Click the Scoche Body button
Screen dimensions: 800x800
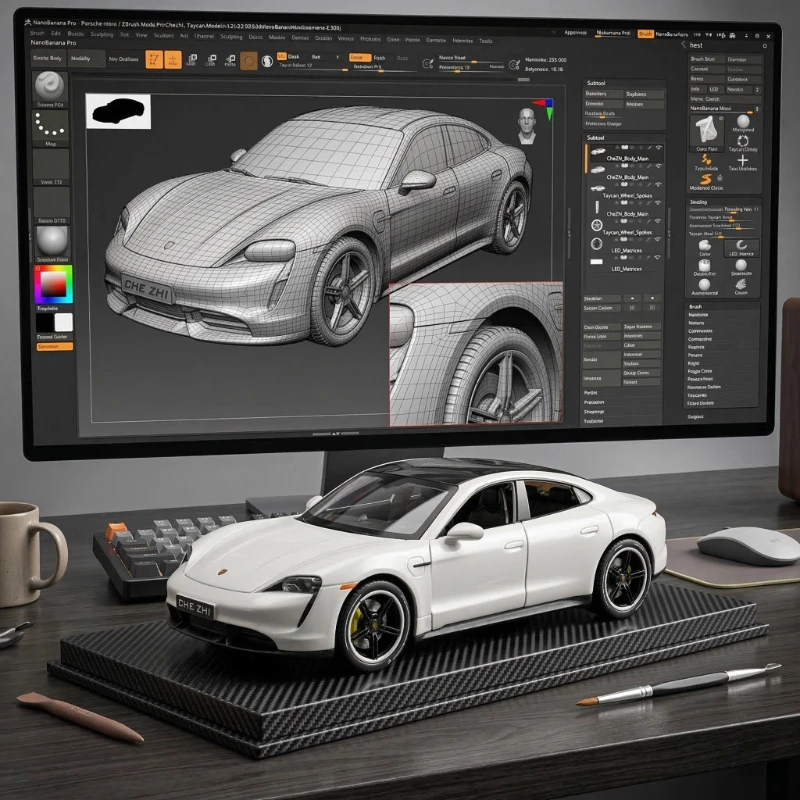point(47,58)
